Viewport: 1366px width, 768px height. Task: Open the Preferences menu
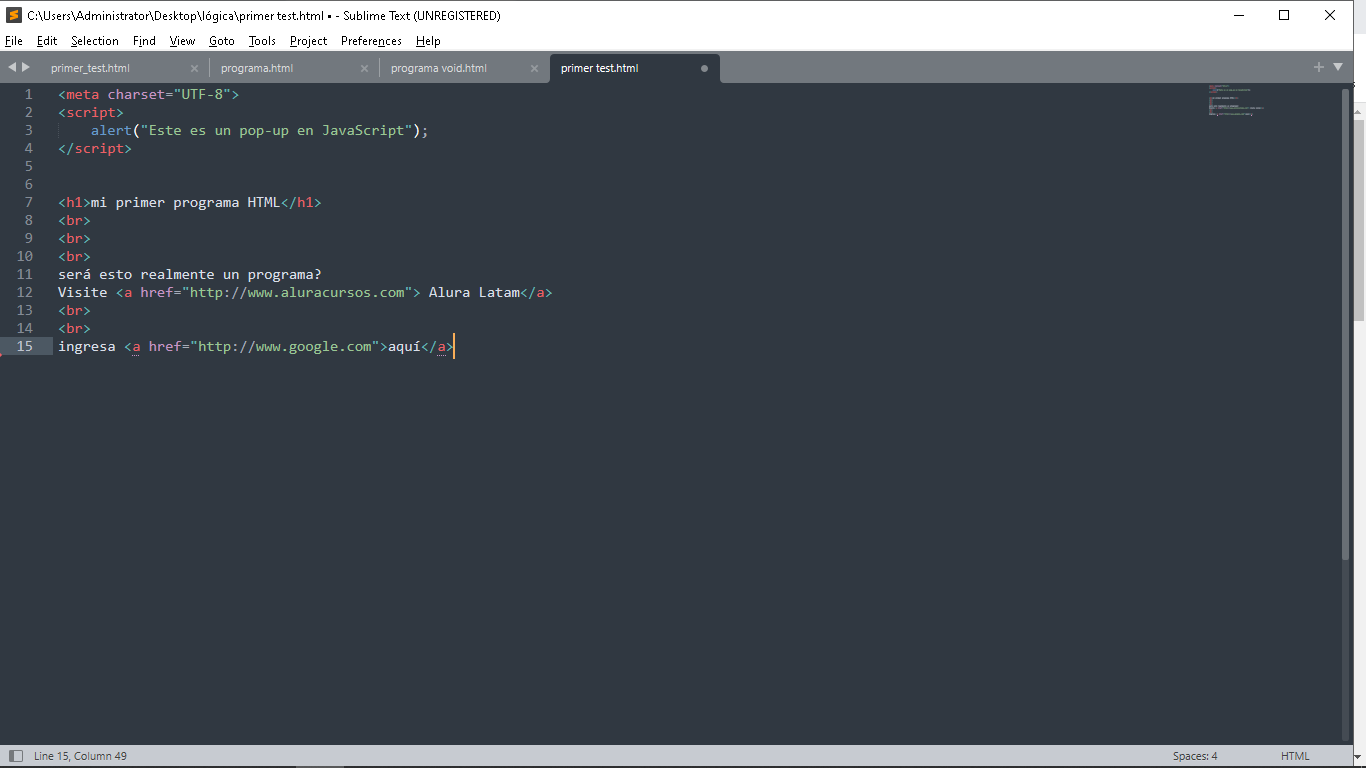[371, 41]
